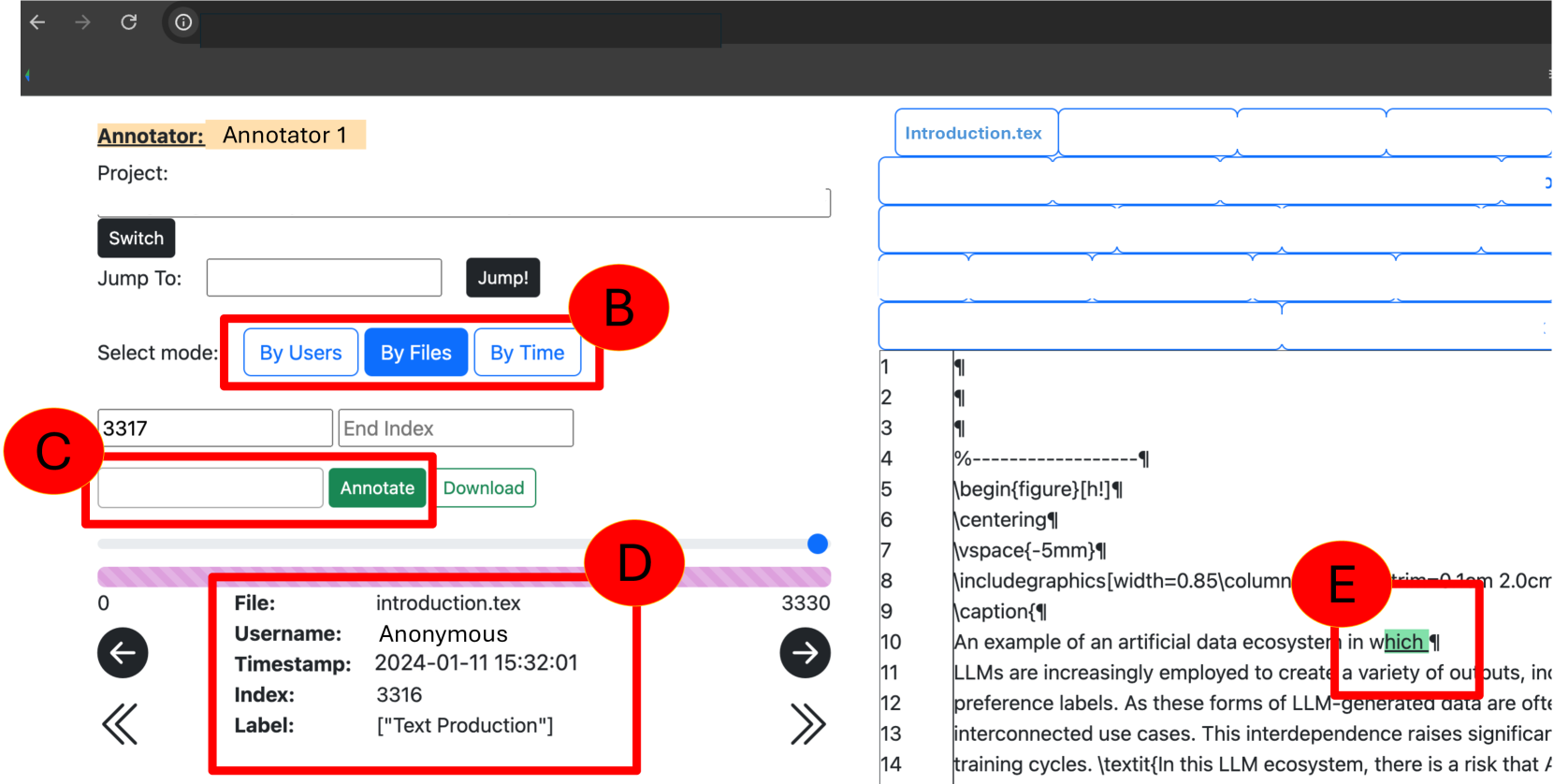Screen dimensions: 1554x784
Task: Focus the Project input field
Action: click(x=464, y=202)
